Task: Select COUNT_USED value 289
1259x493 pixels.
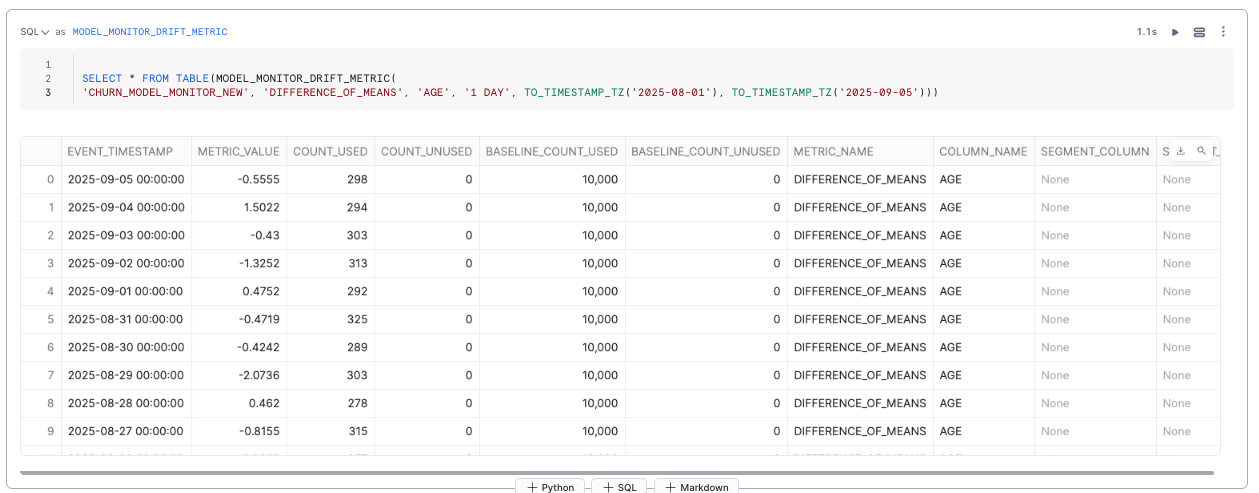Action: click(330, 347)
